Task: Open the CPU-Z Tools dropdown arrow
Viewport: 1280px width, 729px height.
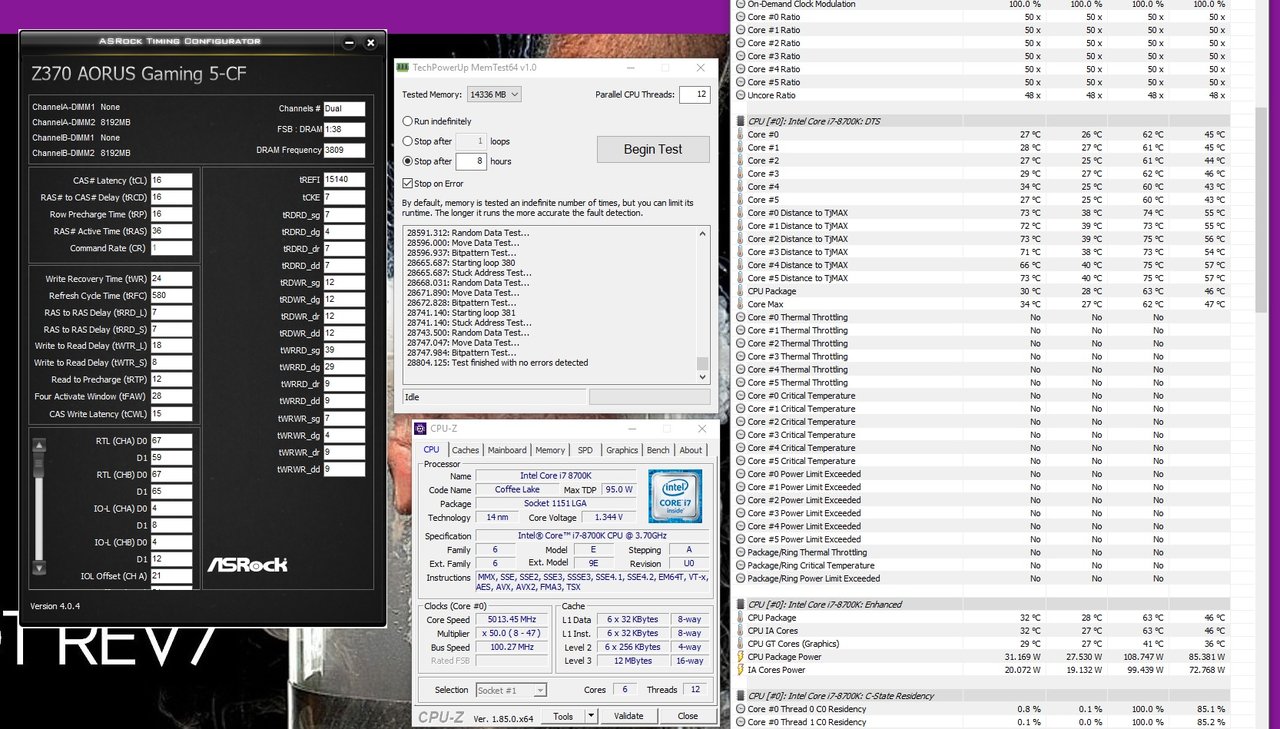Action: 591,716
